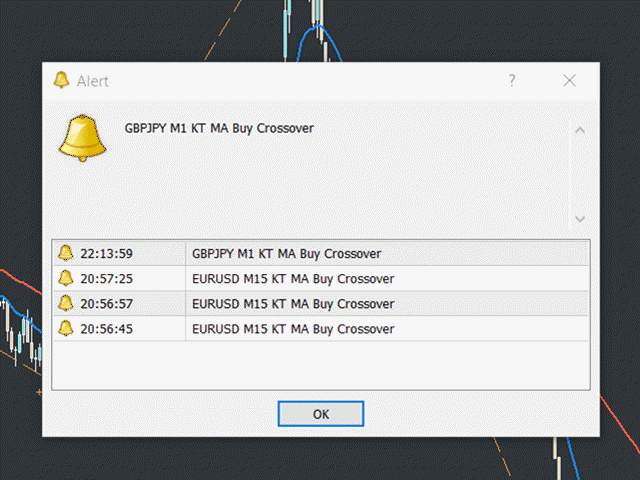Click the GBPJPY message text beside large bell

(x=219, y=129)
